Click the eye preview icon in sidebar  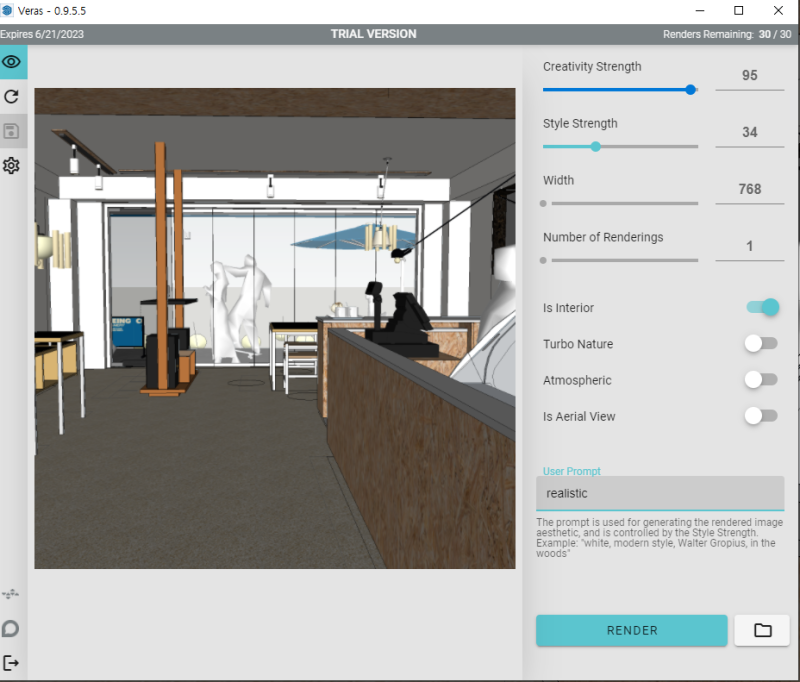point(11,62)
